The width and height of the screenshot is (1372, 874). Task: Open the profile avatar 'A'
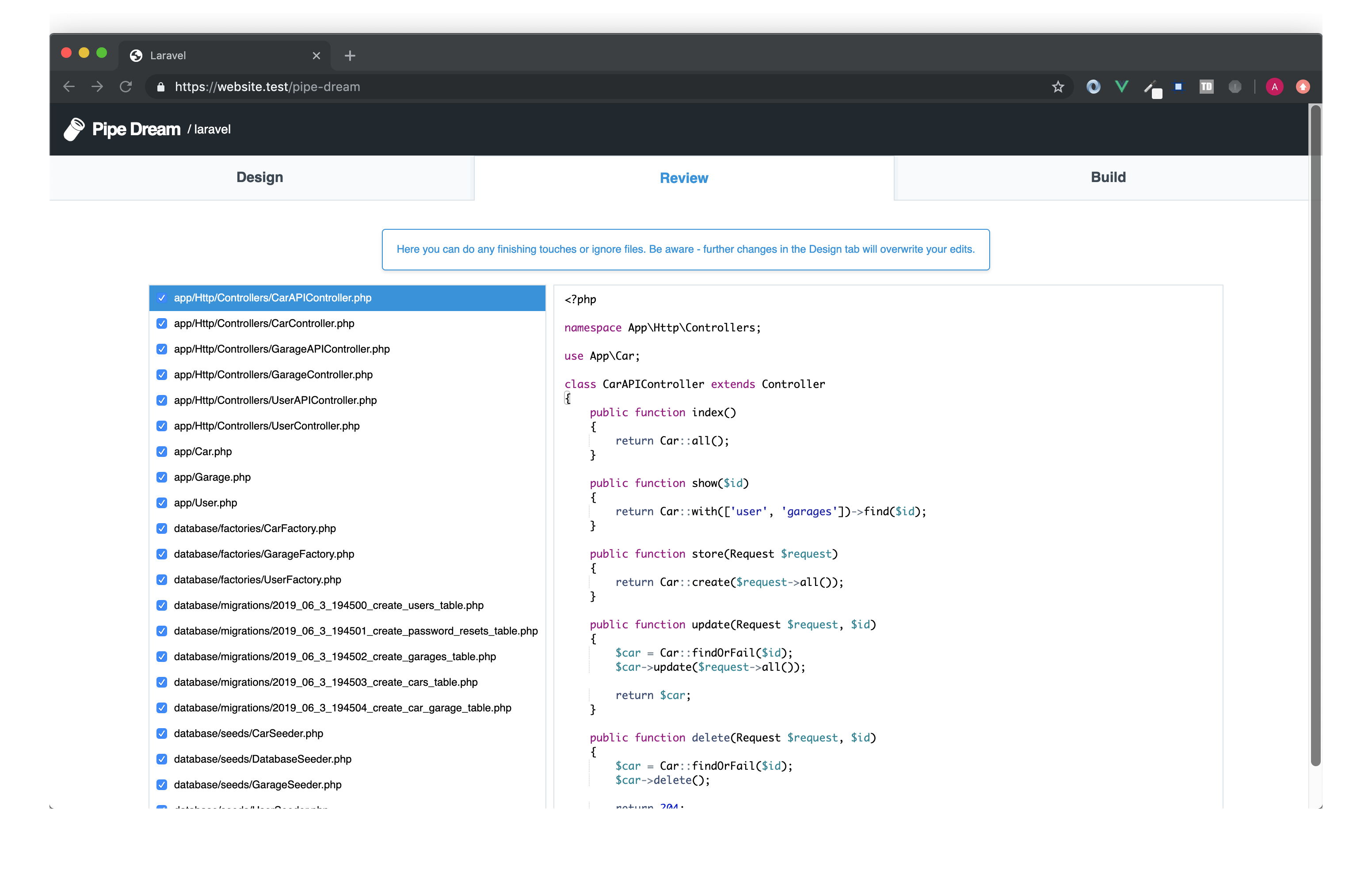[1275, 87]
